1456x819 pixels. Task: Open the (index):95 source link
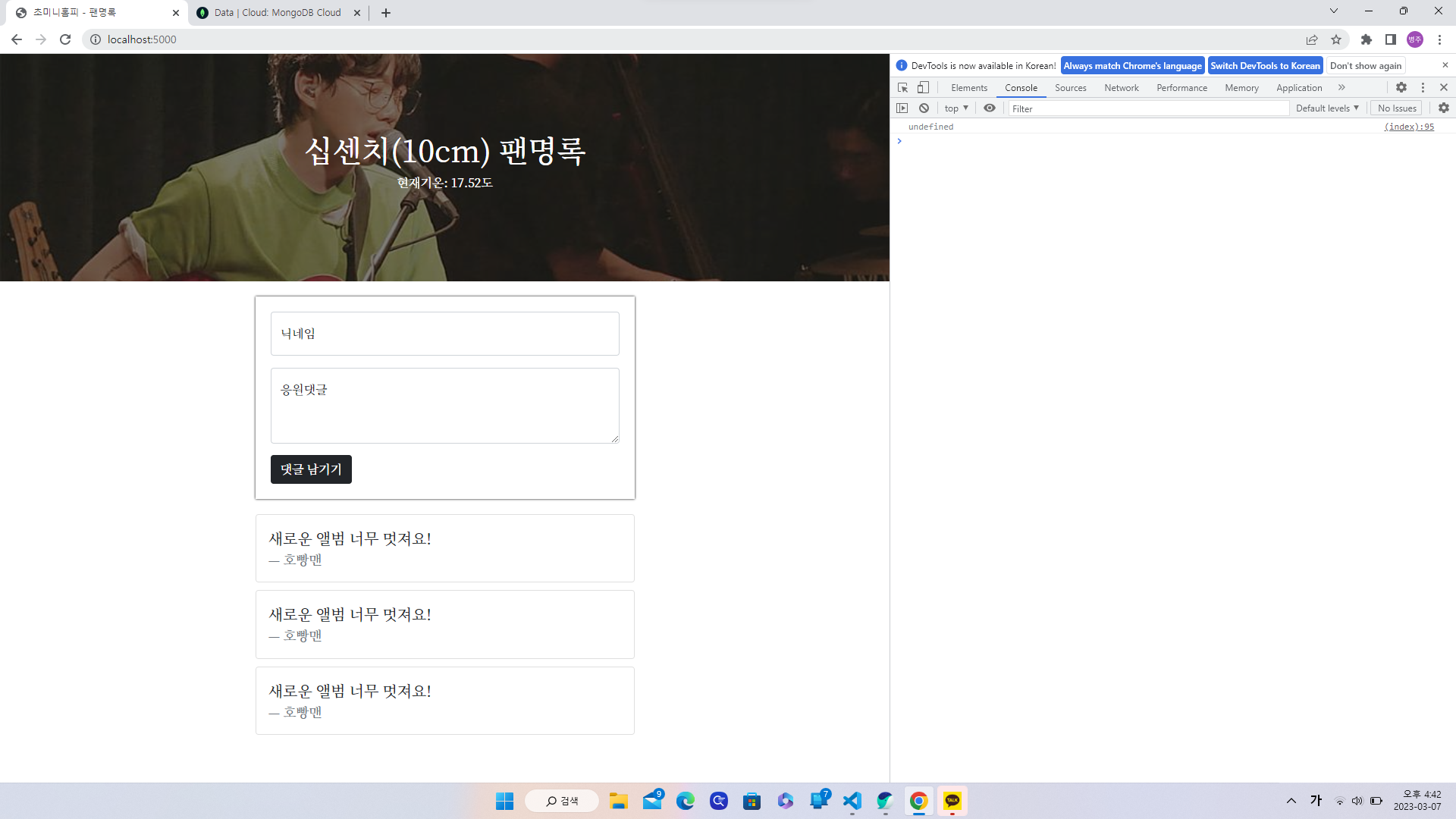(x=1409, y=127)
